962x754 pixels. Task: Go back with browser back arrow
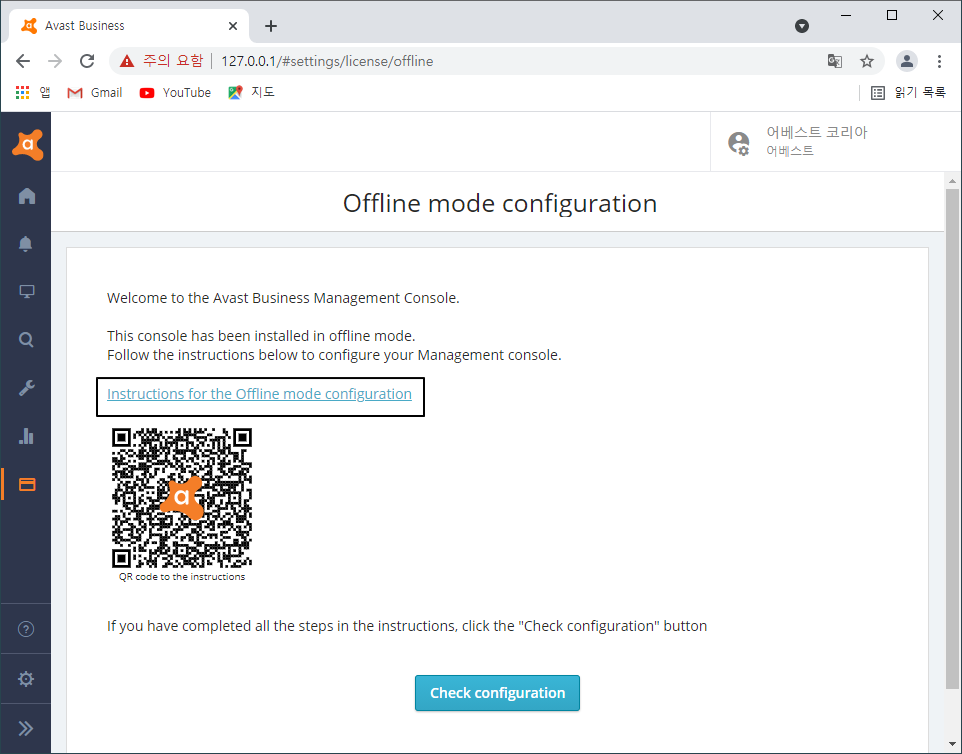[23, 61]
